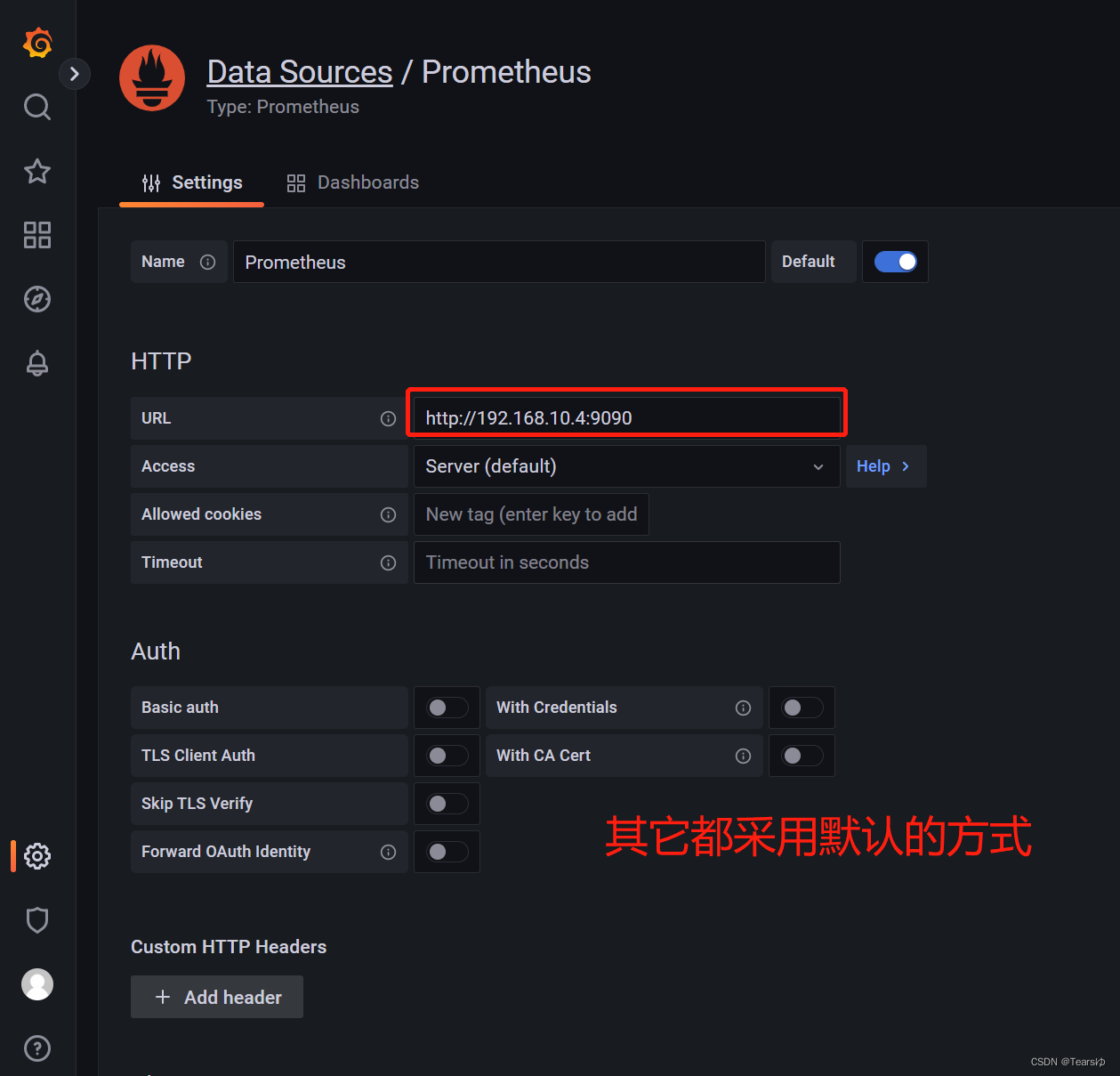Enable the Basic auth switch
Screen dimensions: 1120x1076
click(x=447, y=708)
